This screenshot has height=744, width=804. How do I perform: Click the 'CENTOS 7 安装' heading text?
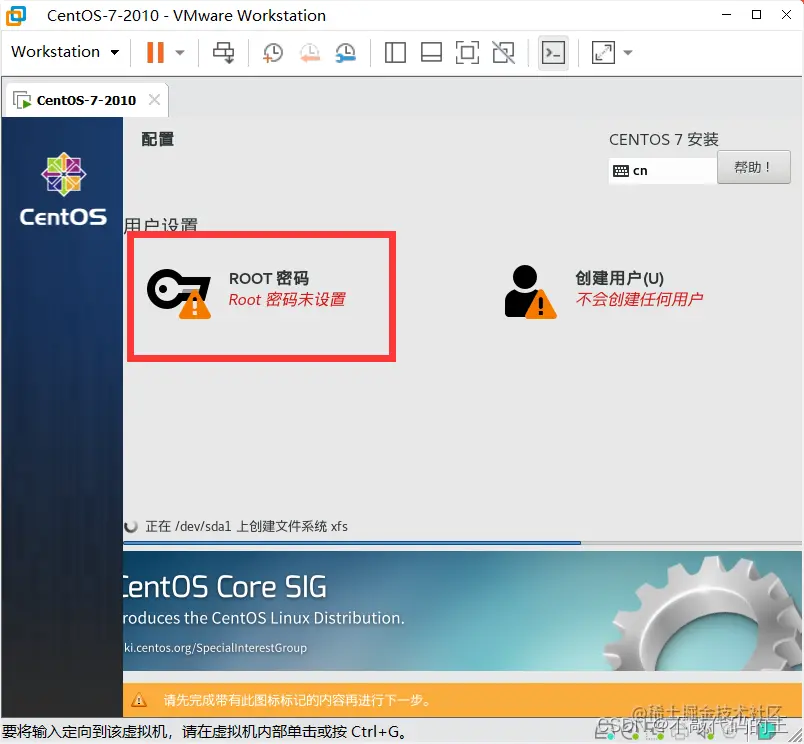click(x=664, y=139)
